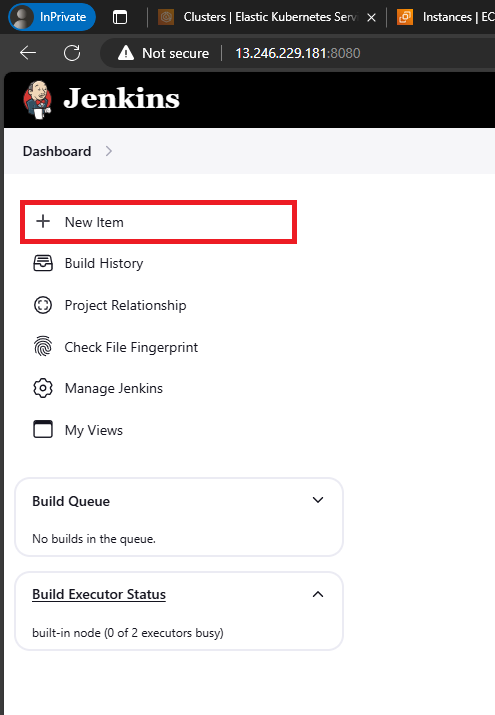The width and height of the screenshot is (495, 715).
Task: Click the Dashboard breadcrumb link
Action: pos(57,151)
